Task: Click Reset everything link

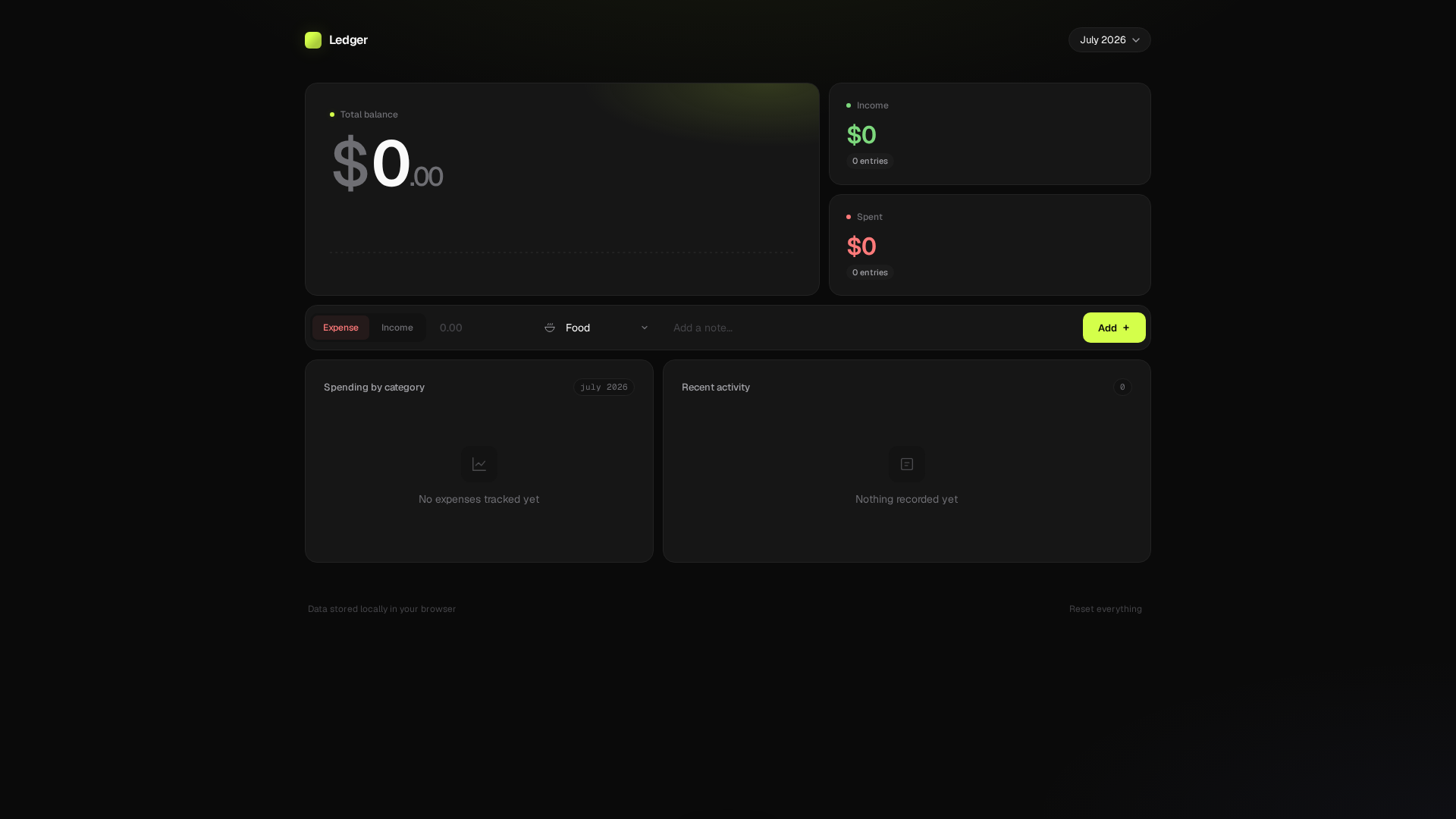Action: point(1106,609)
